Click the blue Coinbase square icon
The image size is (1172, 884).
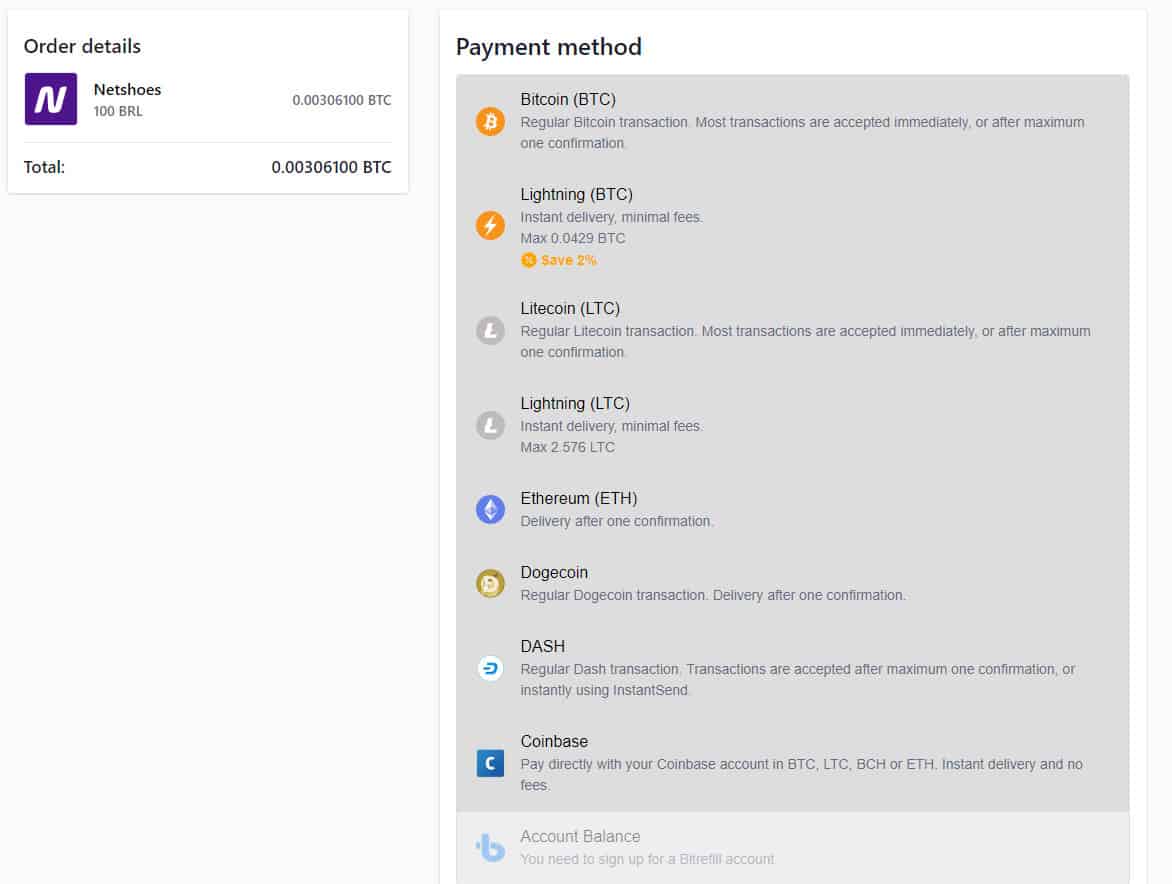(x=490, y=763)
